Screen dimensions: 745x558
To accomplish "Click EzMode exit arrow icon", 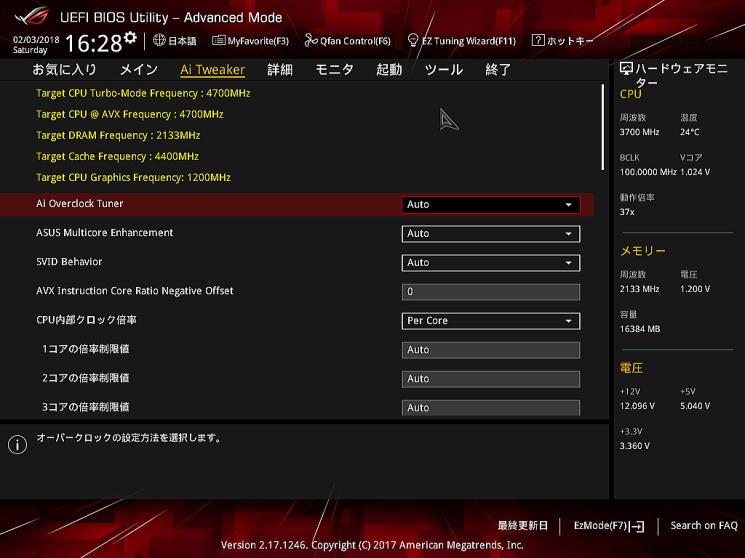I will pyautogui.click(x=637, y=526).
